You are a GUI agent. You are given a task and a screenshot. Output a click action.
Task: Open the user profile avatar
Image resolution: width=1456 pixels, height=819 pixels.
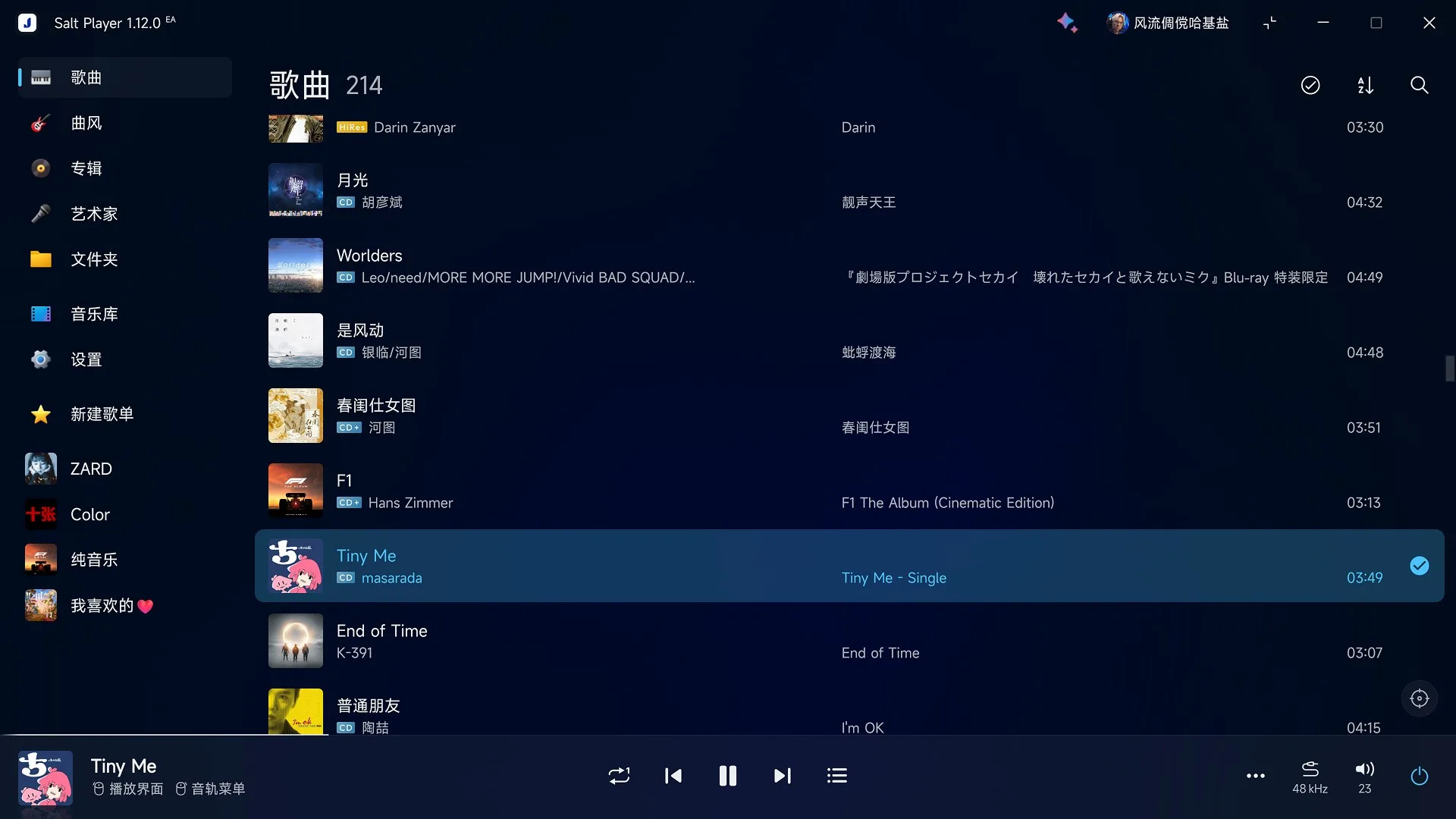(1117, 23)
